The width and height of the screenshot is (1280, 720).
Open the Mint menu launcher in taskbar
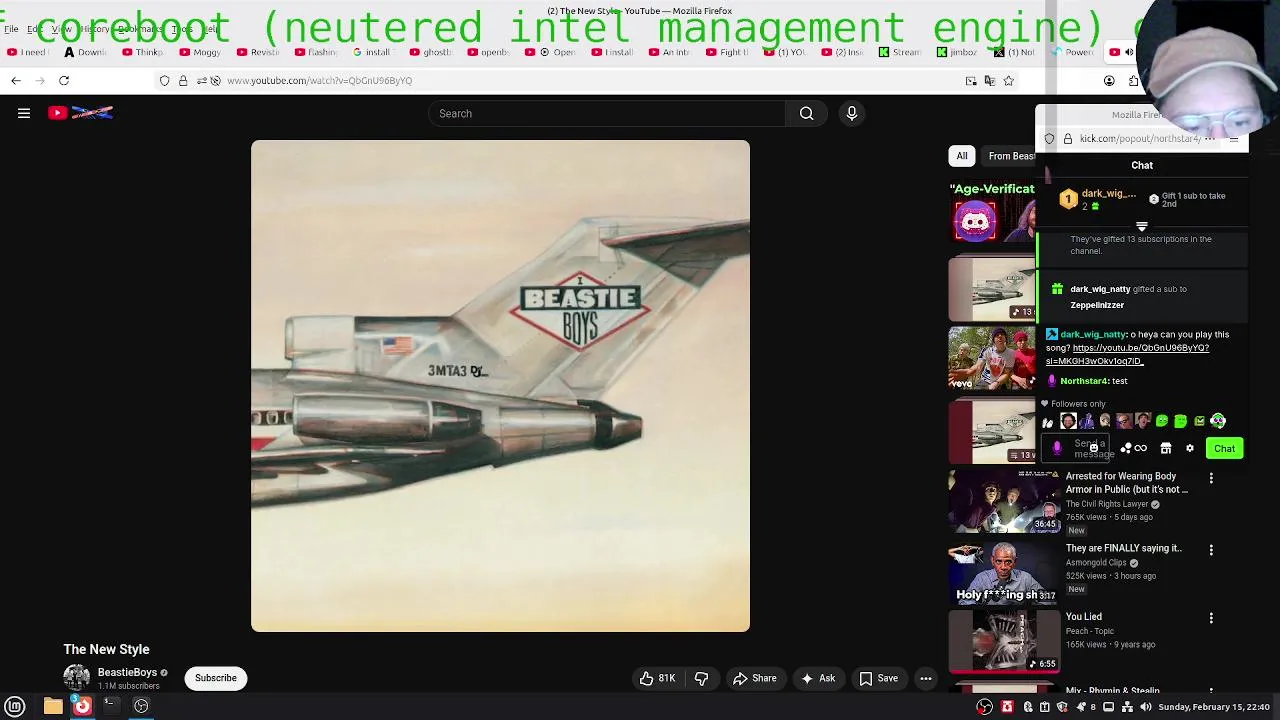tap(15, 706)
